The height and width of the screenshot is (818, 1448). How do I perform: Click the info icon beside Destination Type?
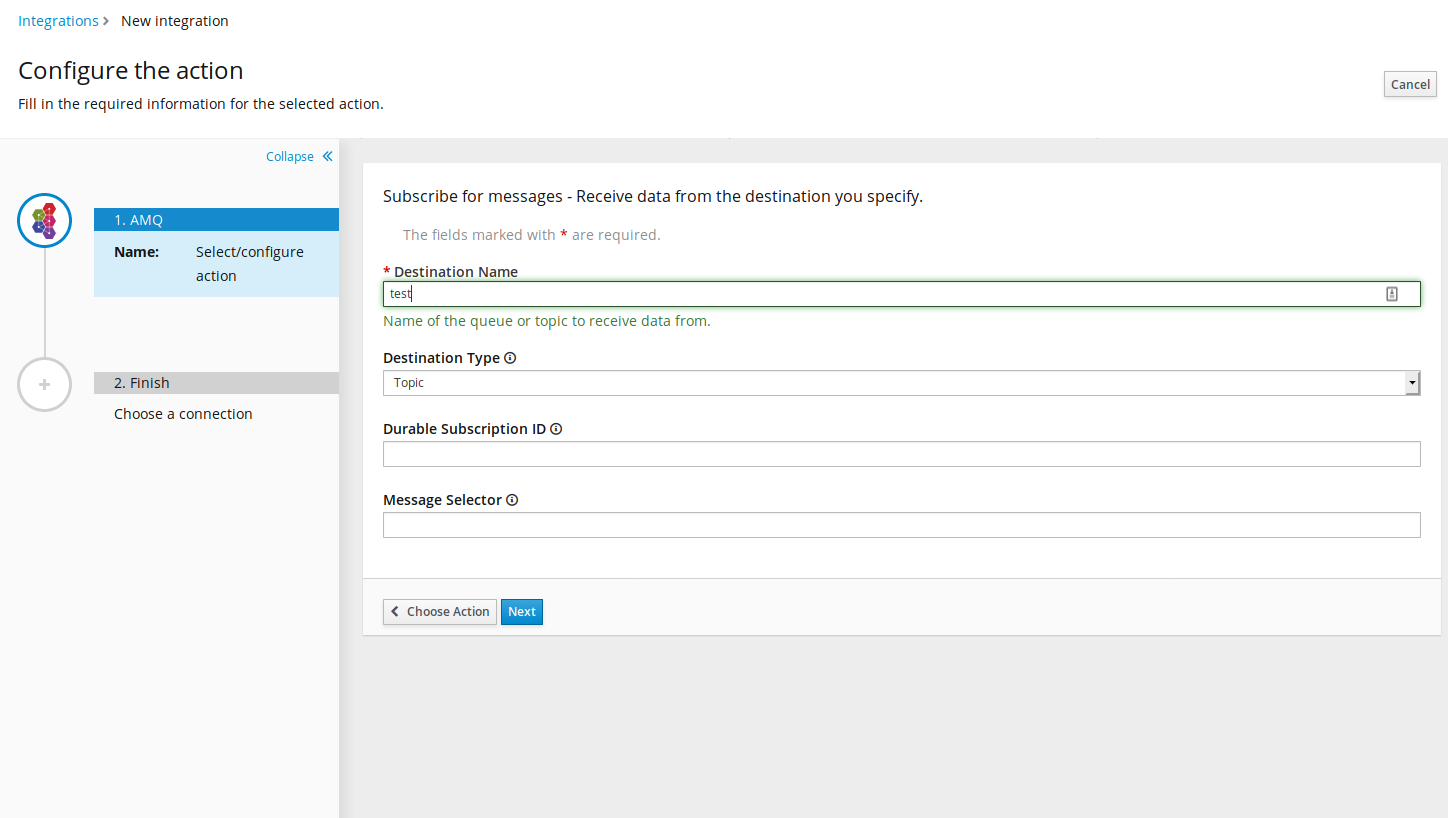(x=510, y=358)
